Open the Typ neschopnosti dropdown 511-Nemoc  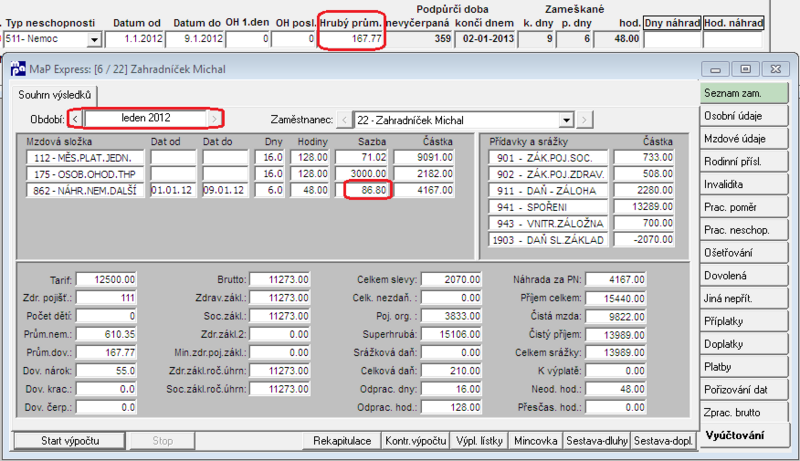[x=94, y=39]
